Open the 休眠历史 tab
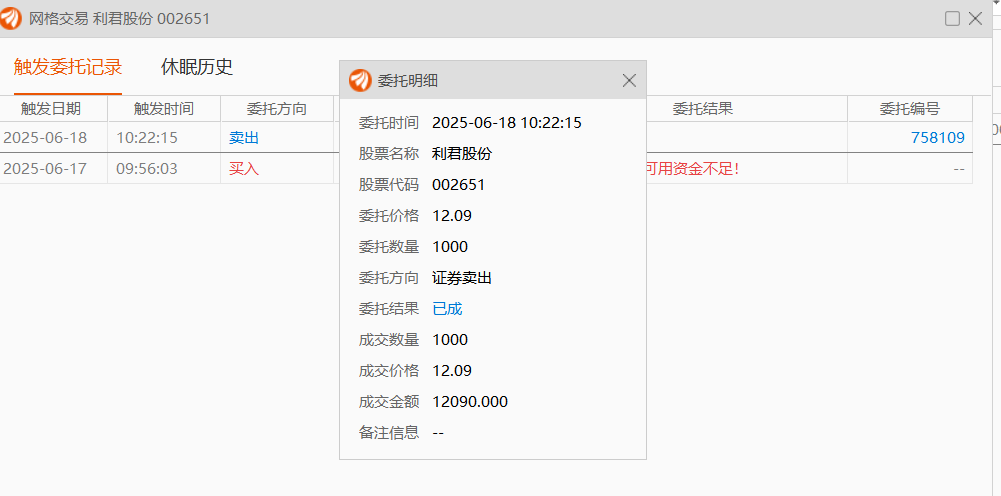Image resolution: width=1001 pixels, height=496 pixels. point(197,67)
